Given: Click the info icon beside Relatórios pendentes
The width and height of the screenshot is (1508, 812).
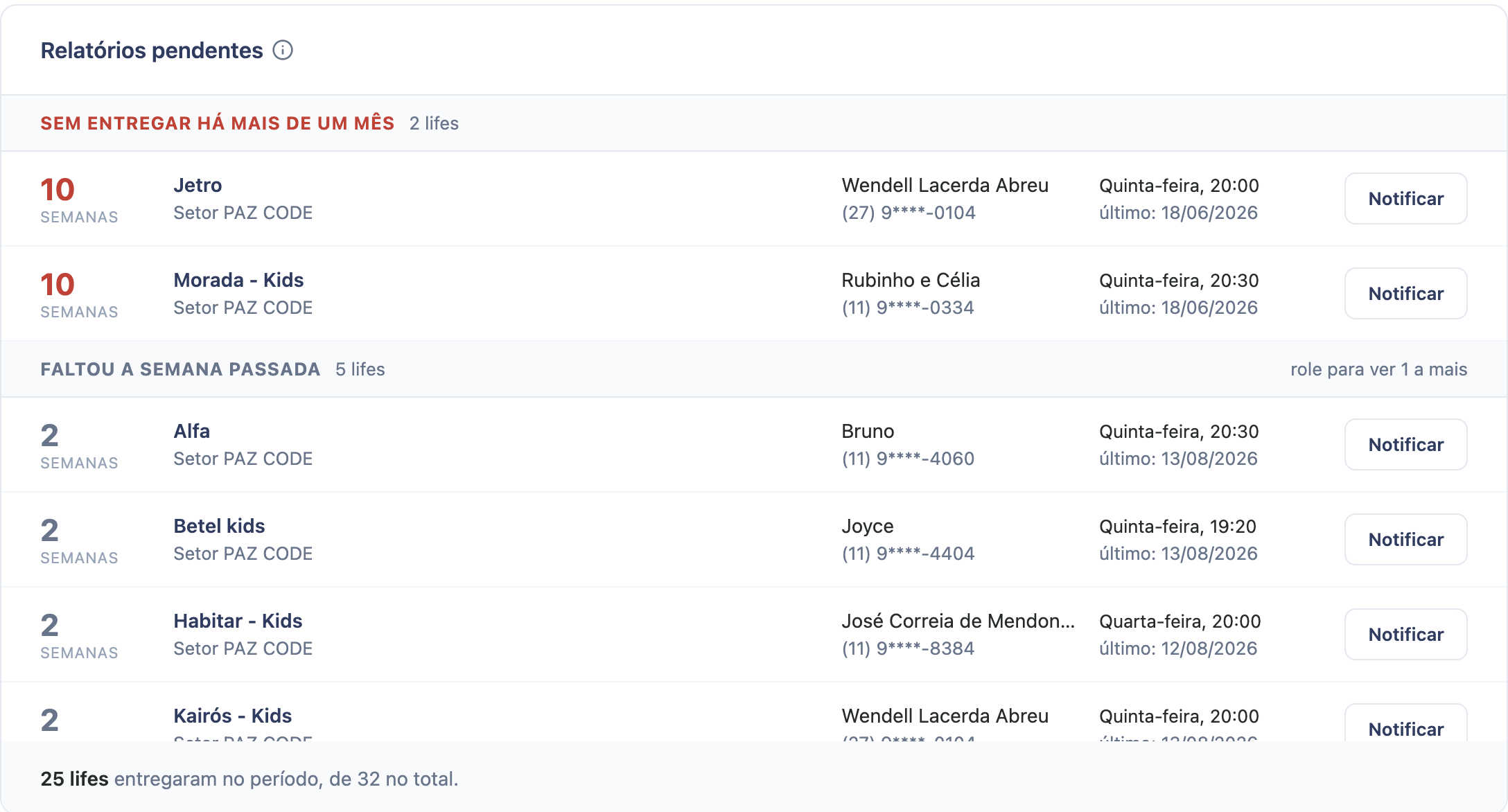Looking at the screenshot, I should (283, 50).
